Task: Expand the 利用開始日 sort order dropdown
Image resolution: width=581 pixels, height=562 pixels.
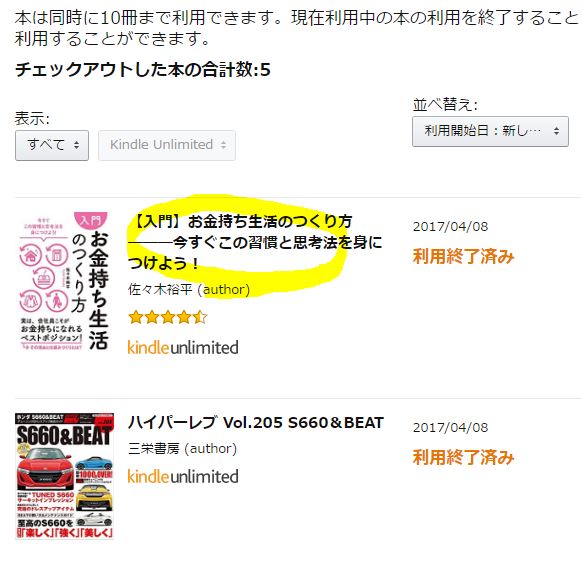Action: point(490,131)
